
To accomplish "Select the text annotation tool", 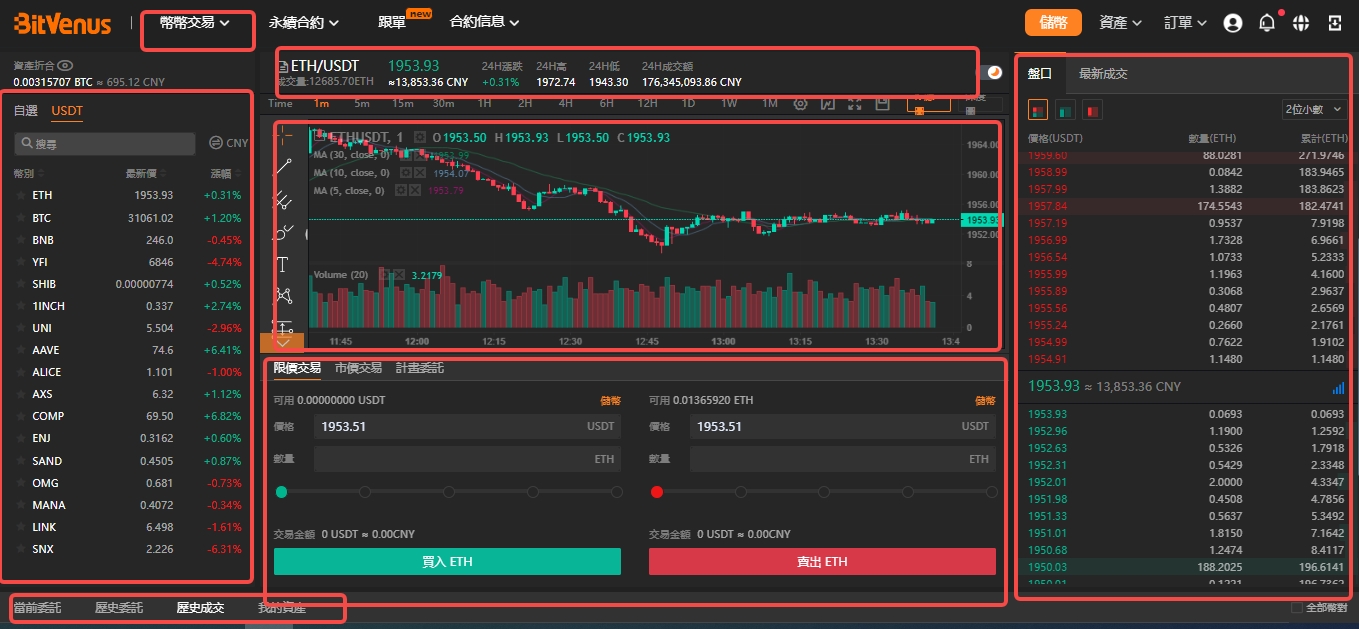I will tap(283, 265).
